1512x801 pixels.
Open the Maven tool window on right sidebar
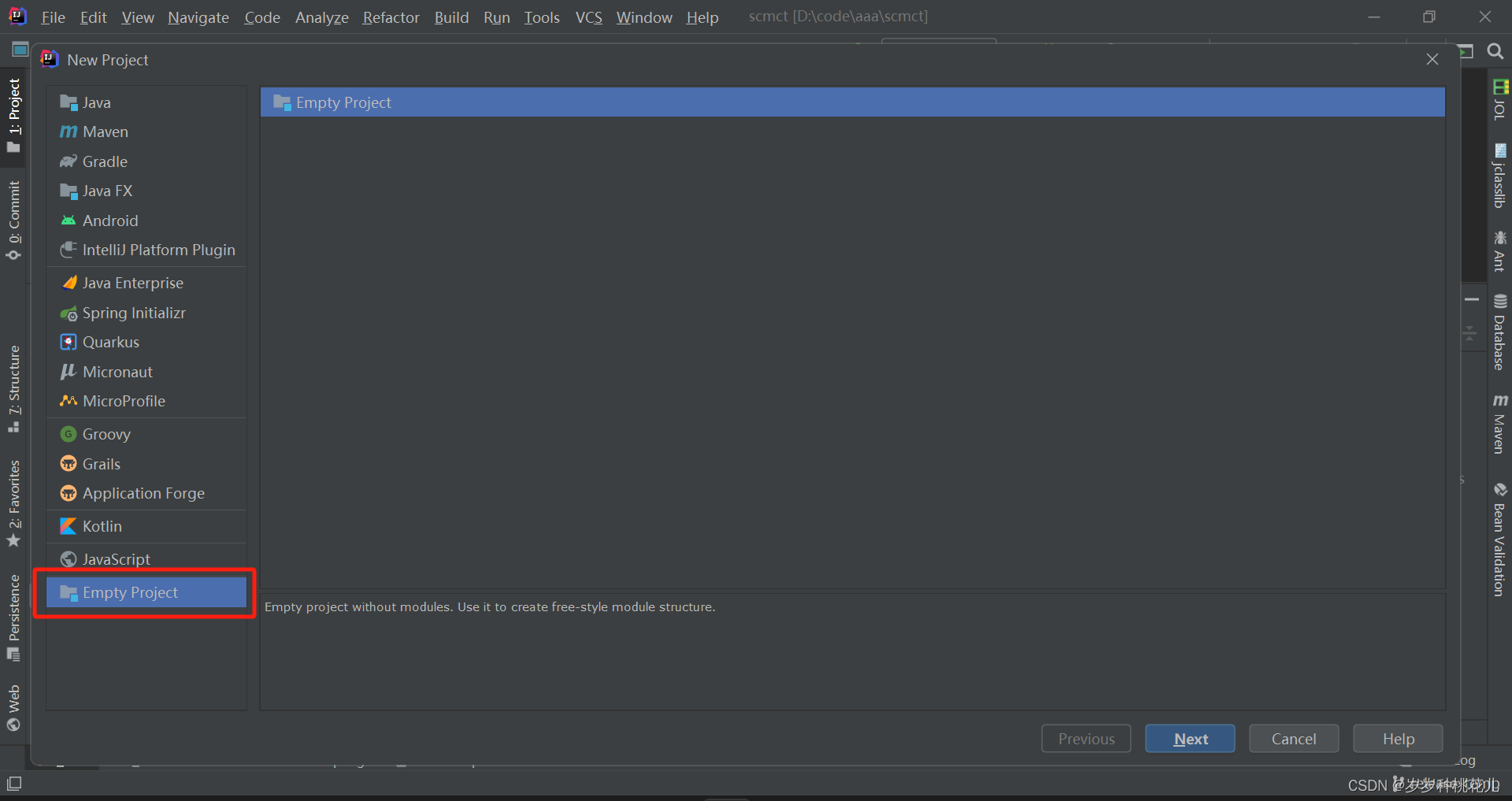pyautogui.click(x=1499, y=425)
